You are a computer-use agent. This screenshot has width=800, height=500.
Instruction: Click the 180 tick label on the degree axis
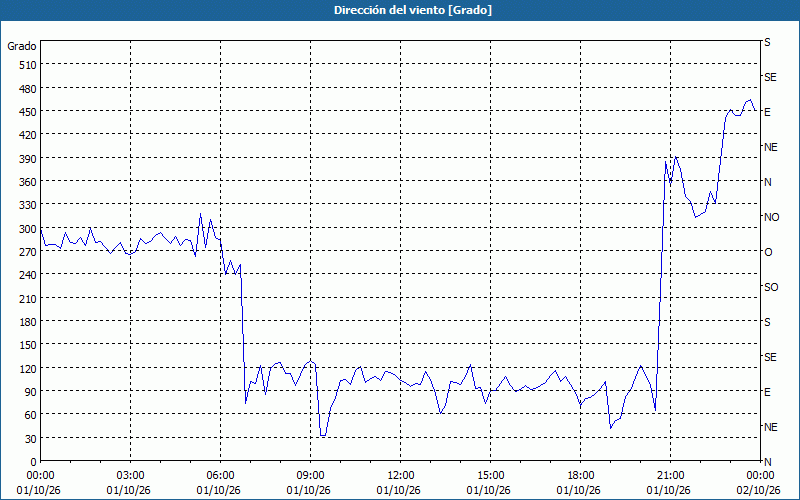(x=28, y=322)
